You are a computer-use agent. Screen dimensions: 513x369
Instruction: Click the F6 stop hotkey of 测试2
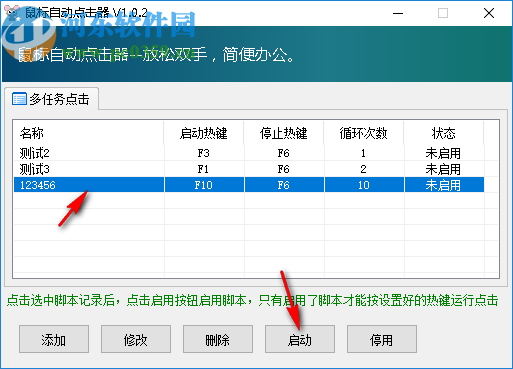tap(284, 153)
